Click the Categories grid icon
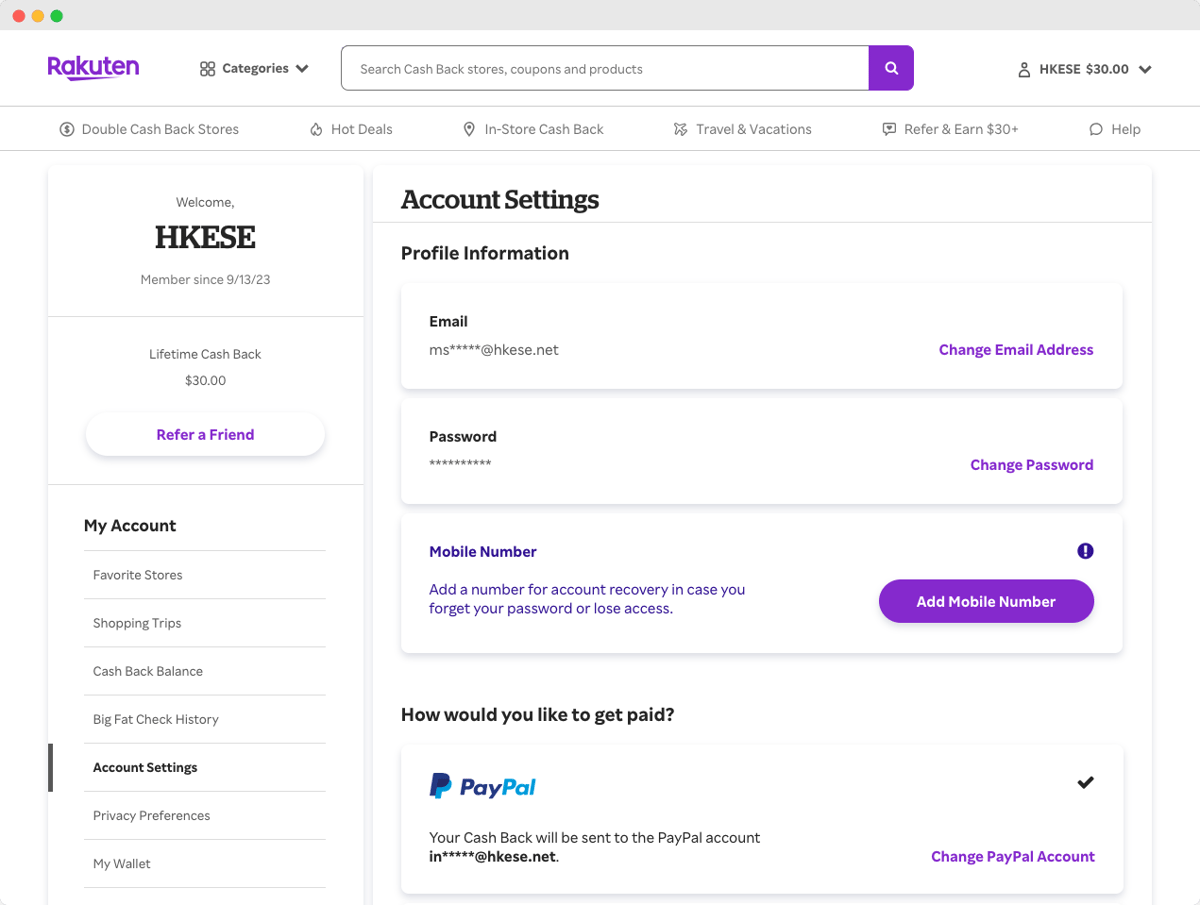This screenshot has height=905, width=1200. pos(207,69)
